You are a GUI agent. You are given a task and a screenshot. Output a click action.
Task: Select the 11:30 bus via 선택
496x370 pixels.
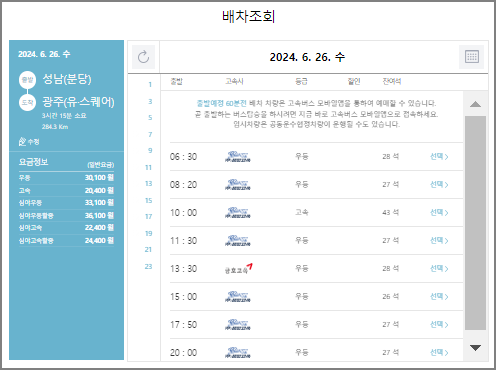coord(439,240)
